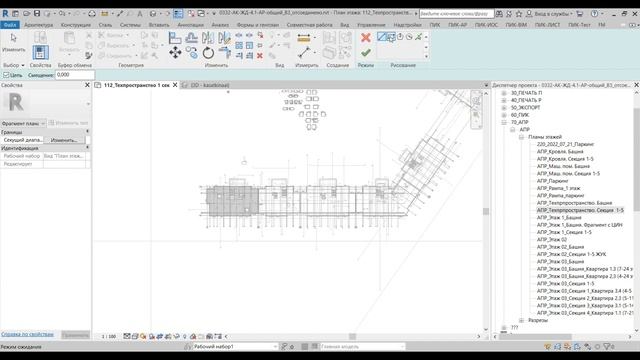Click the visual style icon in view control bar
Screen dimensions: 640x360
point(135,336)
